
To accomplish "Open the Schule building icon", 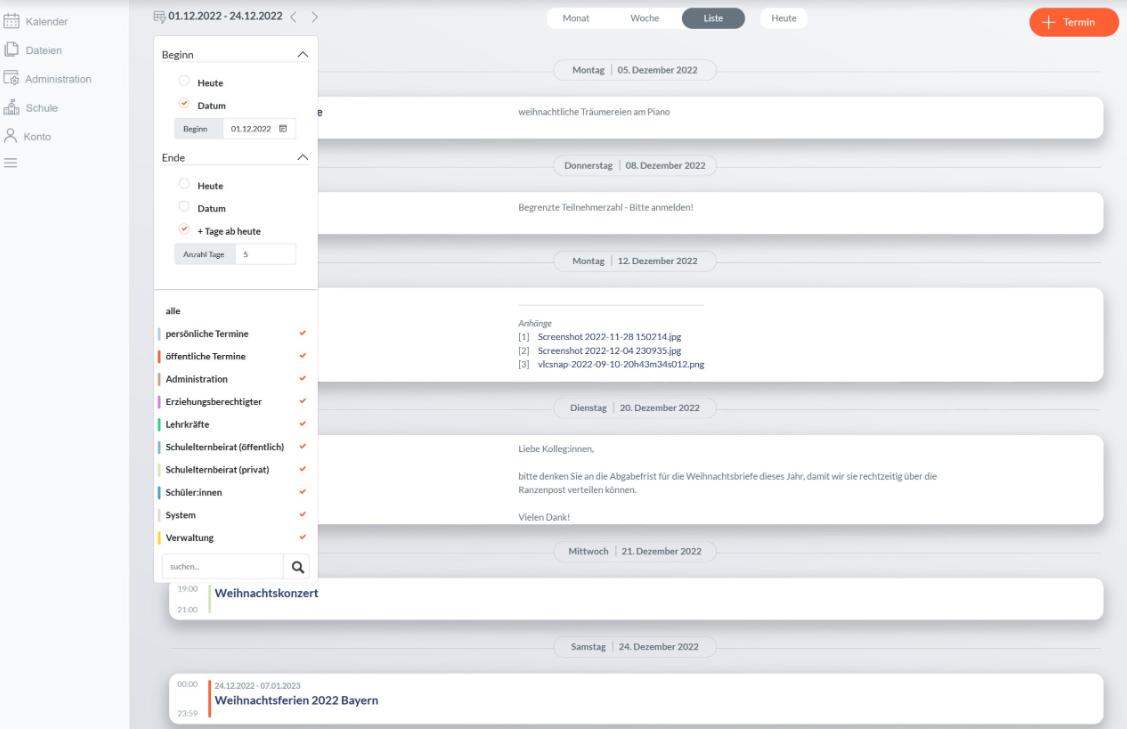I will tap(12, 107).
